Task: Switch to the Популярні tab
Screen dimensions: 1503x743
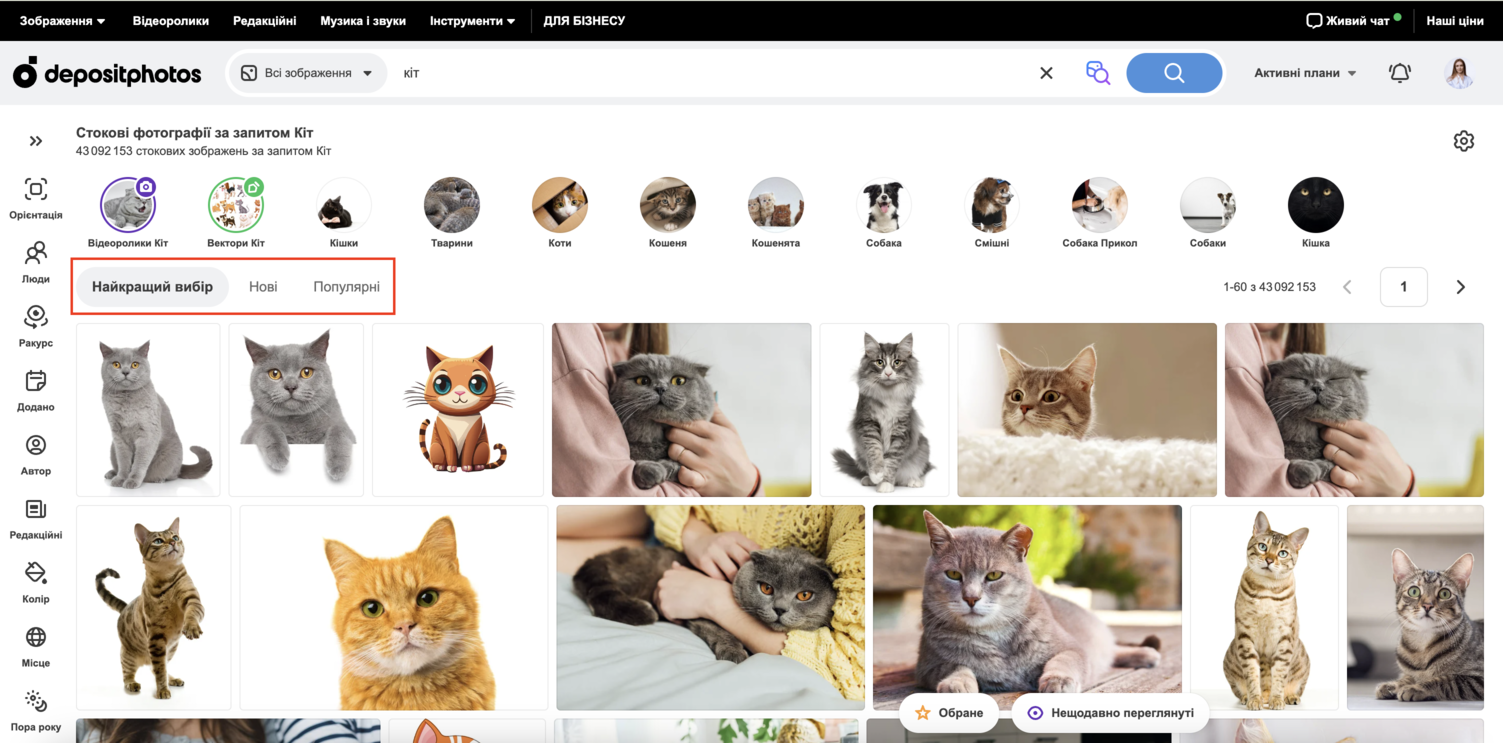Action: coord(346,287)
